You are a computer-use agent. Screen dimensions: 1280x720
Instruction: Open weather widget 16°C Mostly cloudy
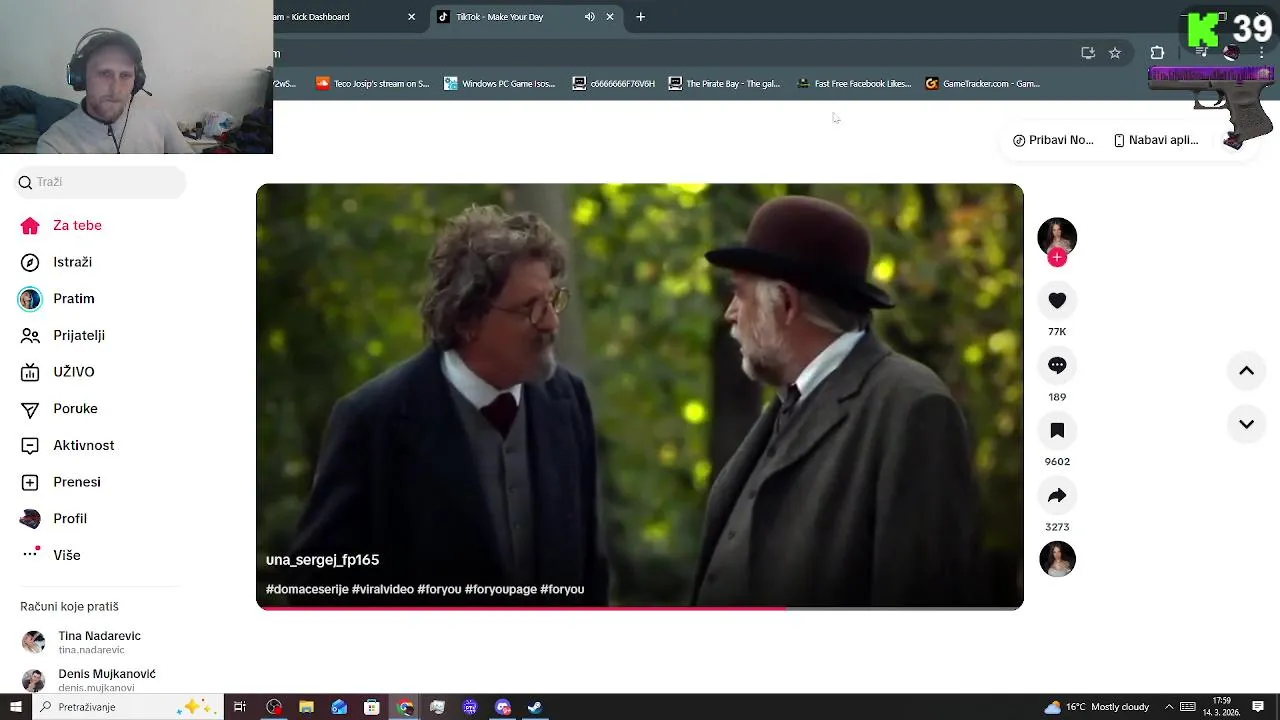point(1097,707)
